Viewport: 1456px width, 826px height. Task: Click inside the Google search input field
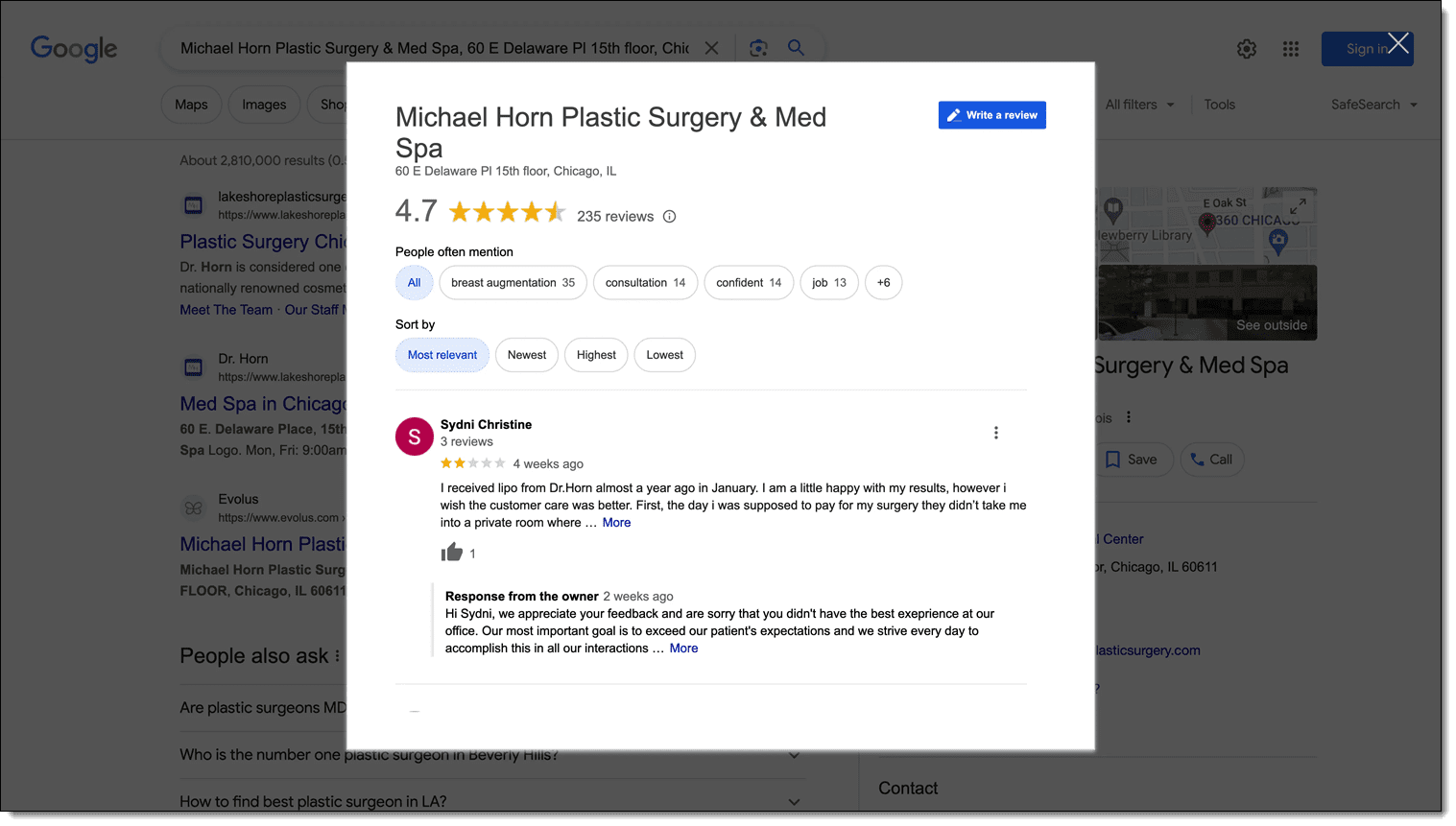[432, 47]
